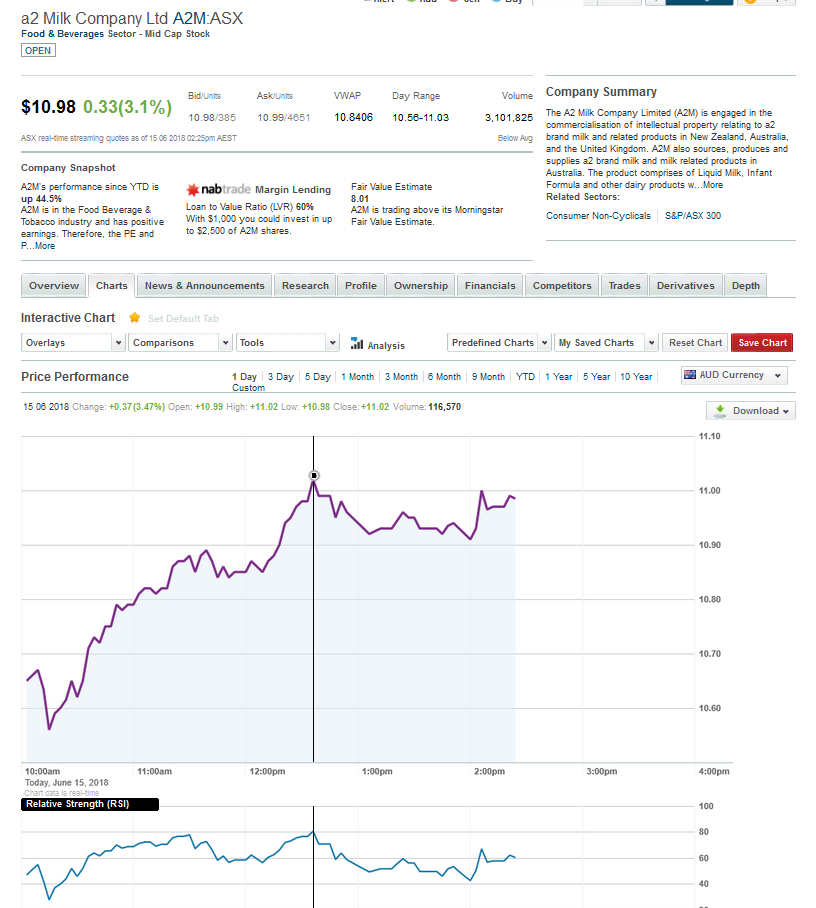Expand the Predefined Charts dropdown

(499, 343)
